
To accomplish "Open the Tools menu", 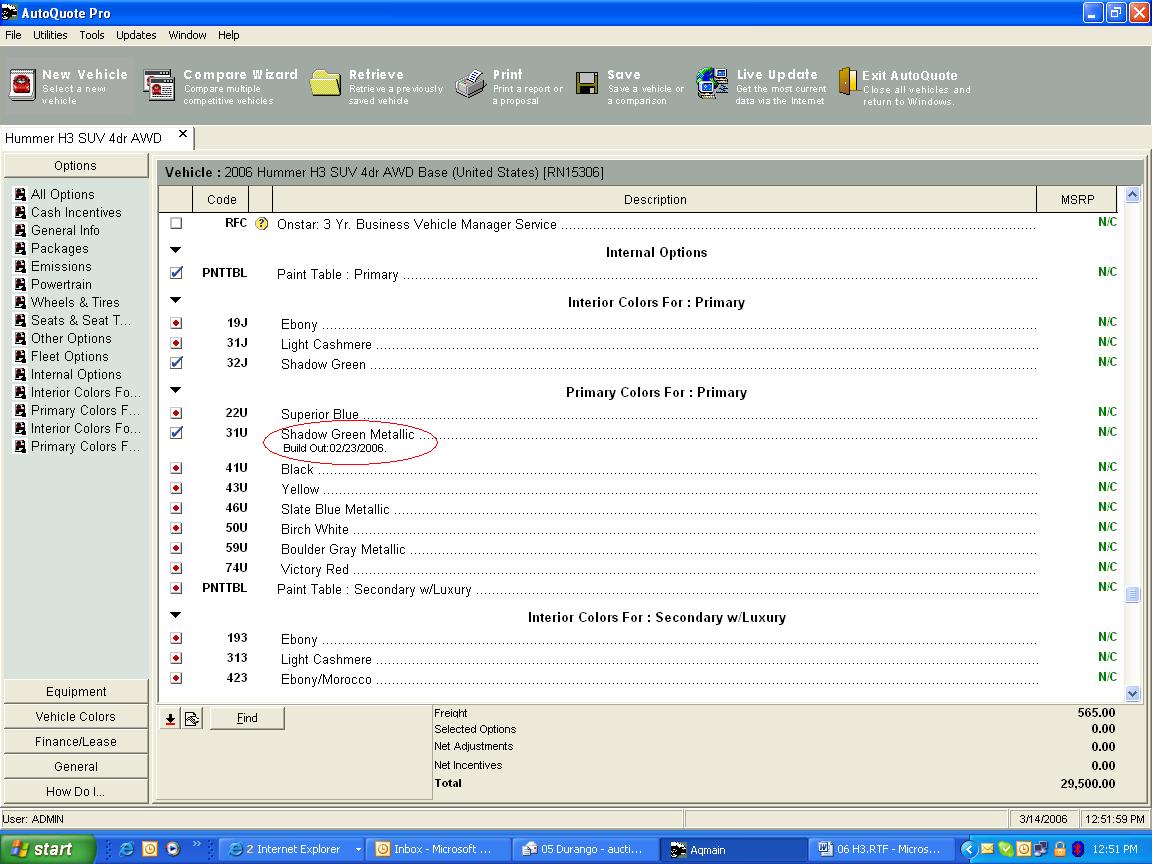I will point(92,35).
